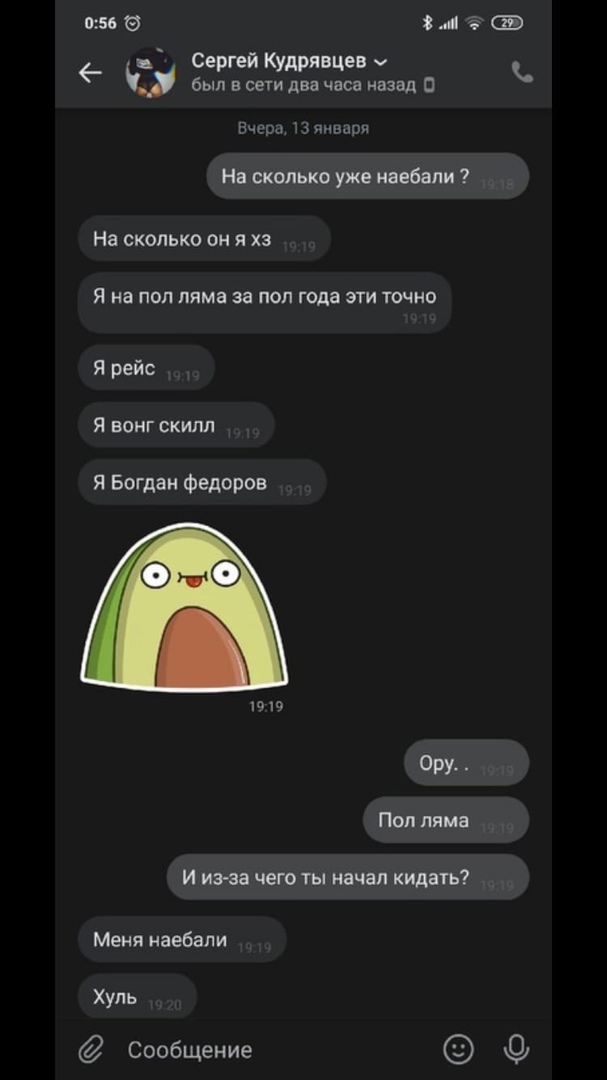Image resolution: width=607 pixels, height=1080 pixels.
Task: Tap the microphone voice message icon
Action: (516, 1050)
